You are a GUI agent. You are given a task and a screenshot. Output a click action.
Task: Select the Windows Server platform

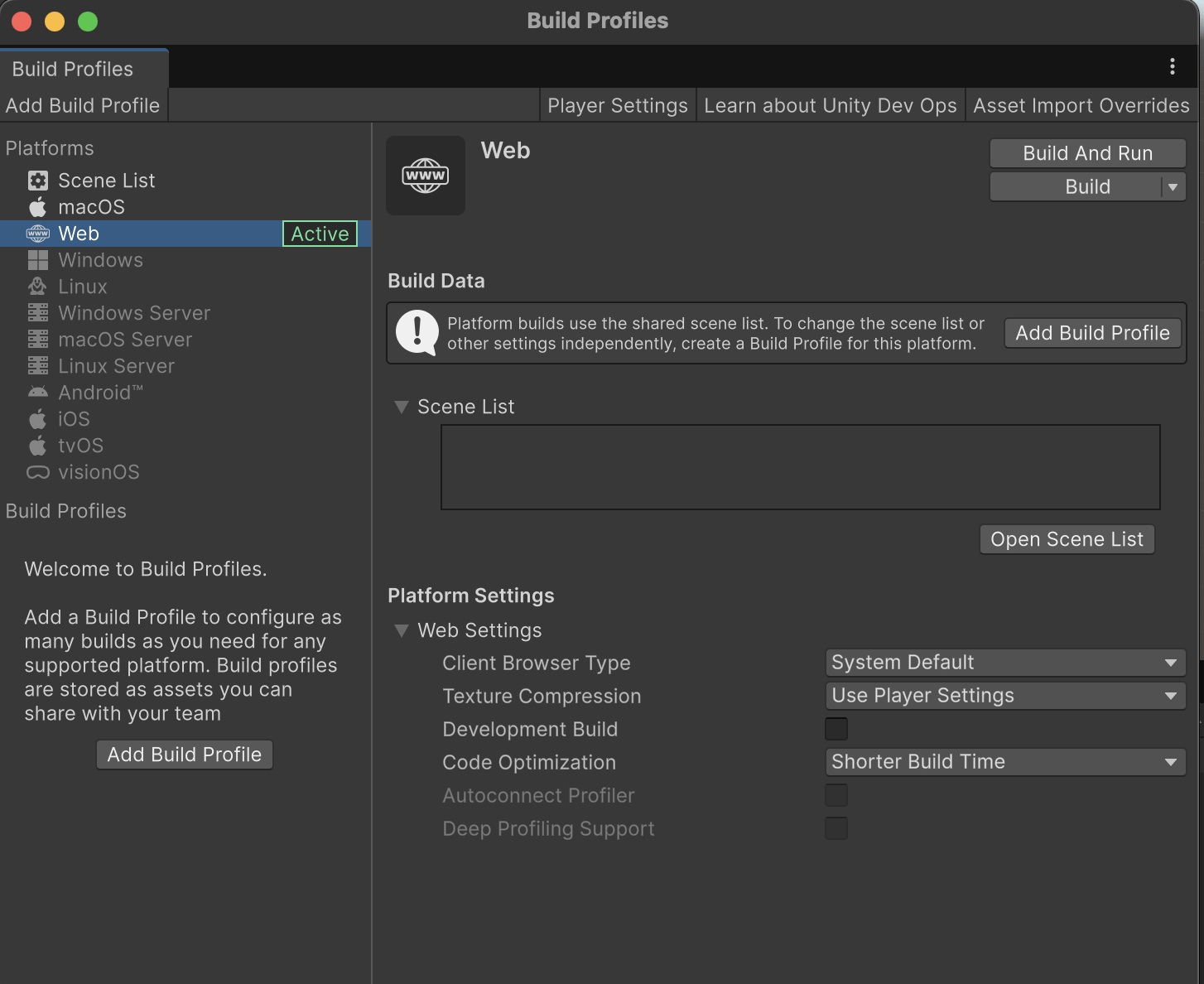pyautogui.click(x=185, y=313)
